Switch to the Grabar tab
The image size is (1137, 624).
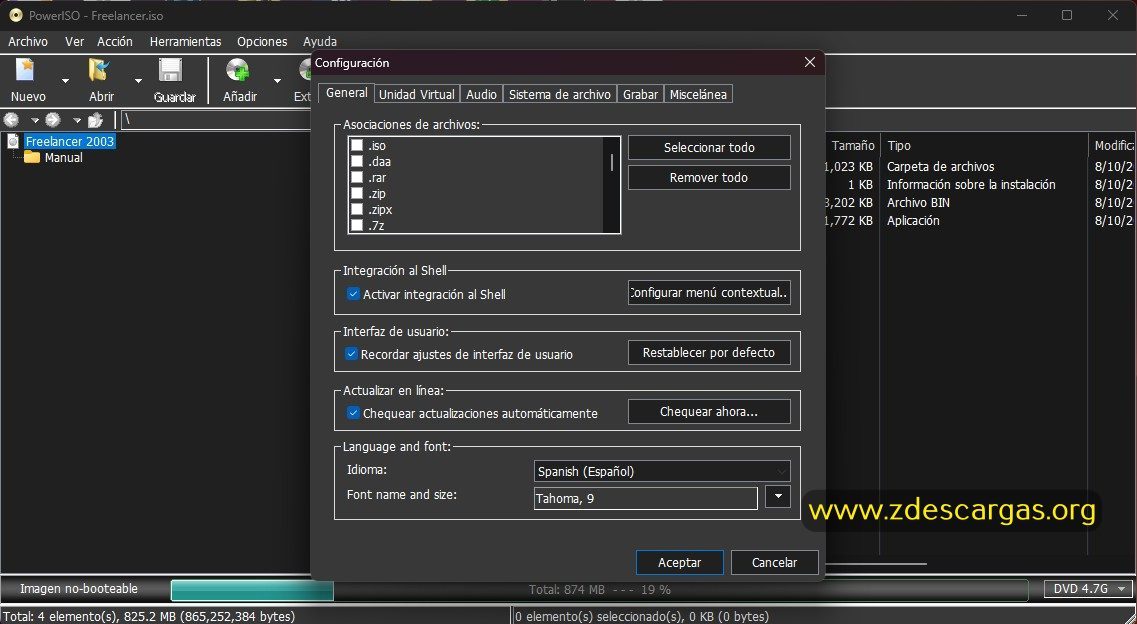(640, 94)
